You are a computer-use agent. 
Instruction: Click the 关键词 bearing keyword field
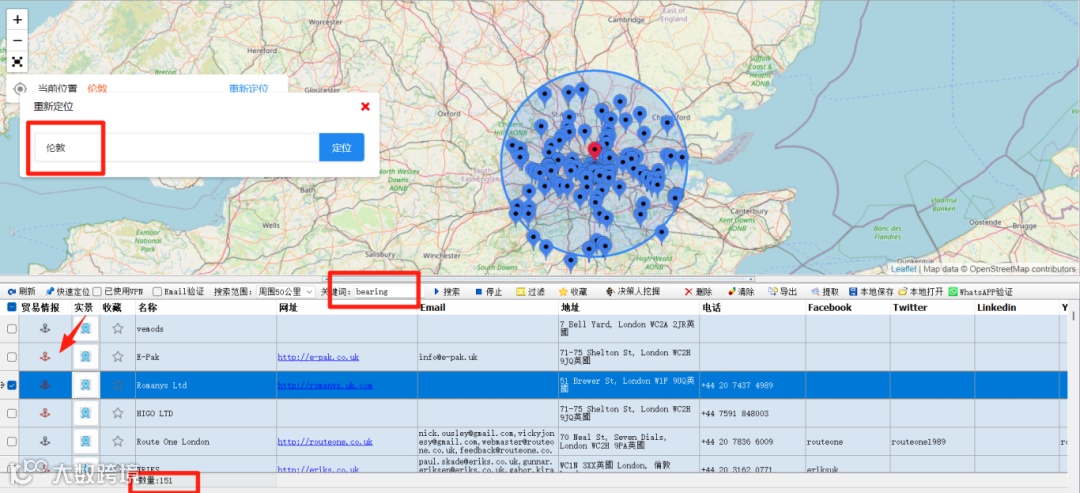(384, 292)
